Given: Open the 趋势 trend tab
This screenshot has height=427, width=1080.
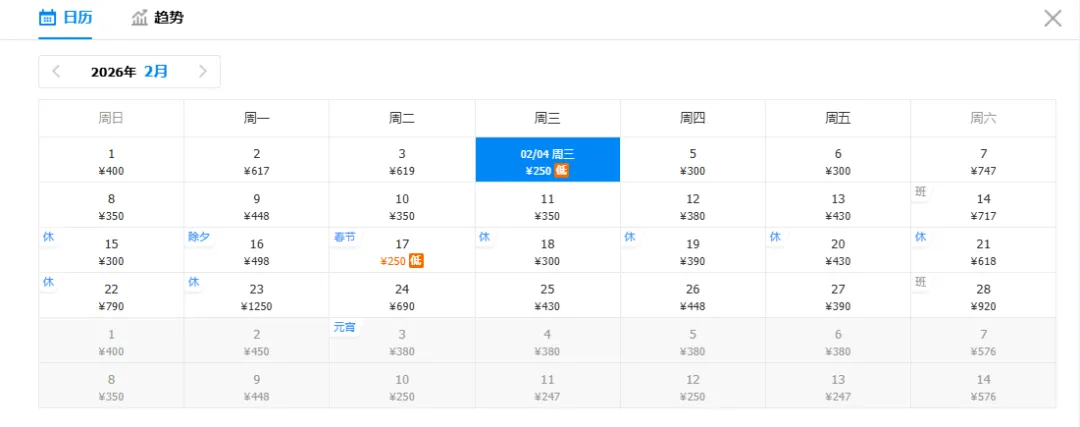Looking at the screenshot, I should tap(158, 18).
